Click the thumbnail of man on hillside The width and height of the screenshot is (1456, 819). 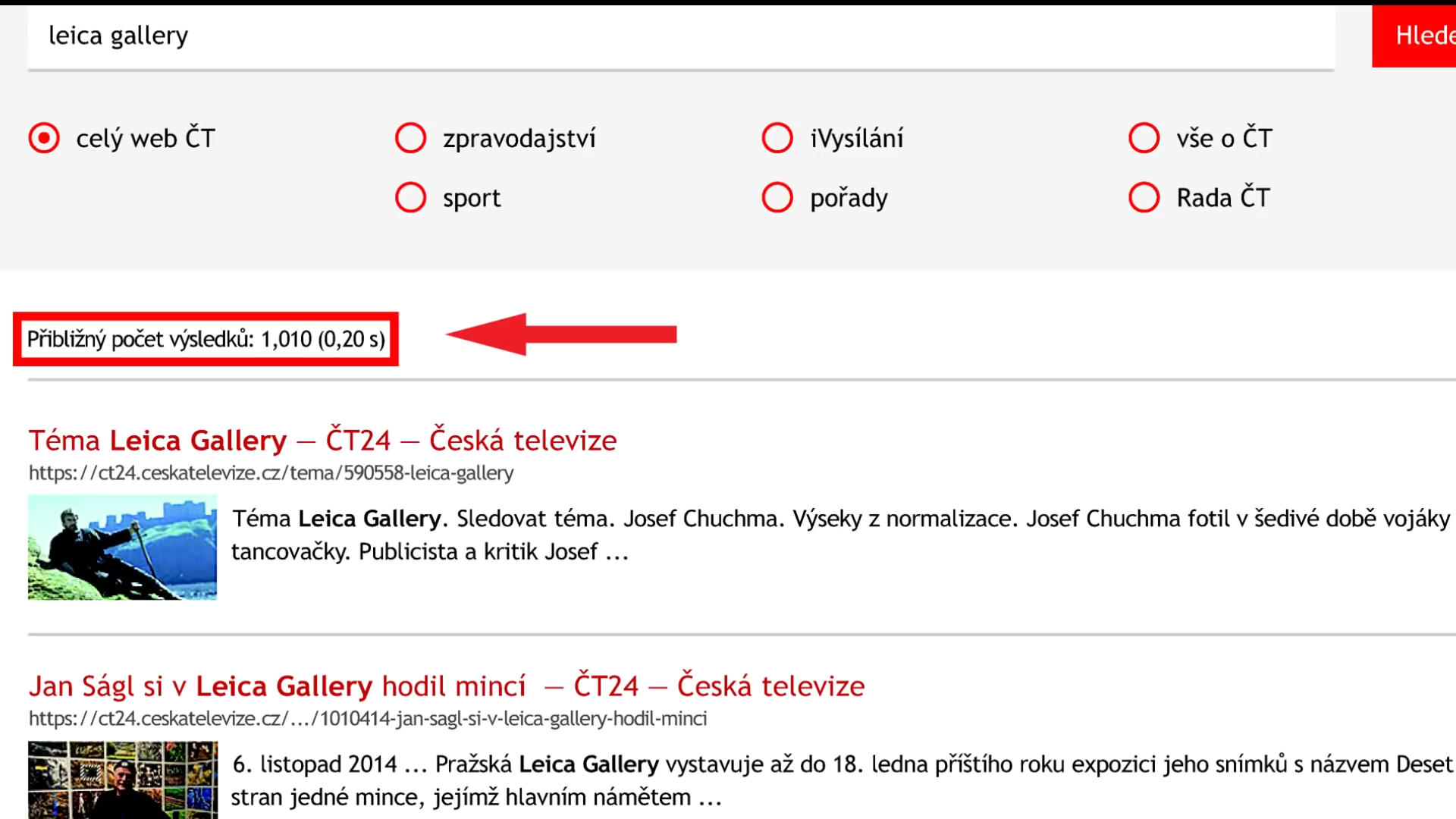(122, 548)
